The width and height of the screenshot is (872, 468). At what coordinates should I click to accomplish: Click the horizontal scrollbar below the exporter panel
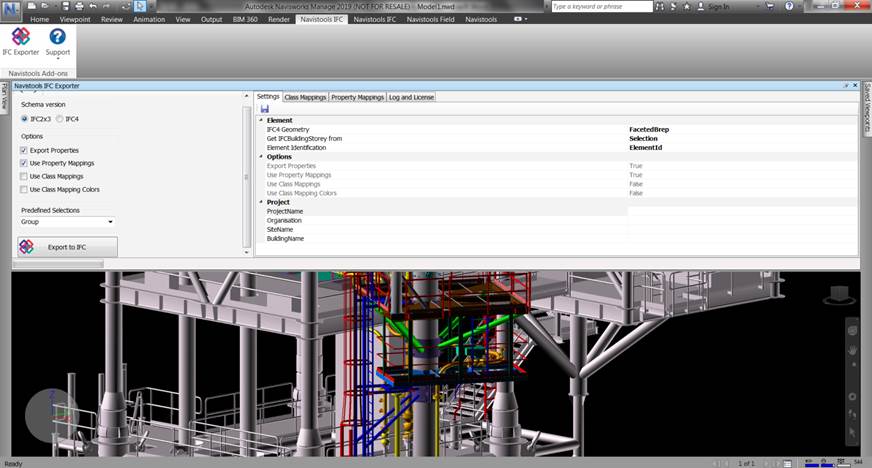click(58, 264)
